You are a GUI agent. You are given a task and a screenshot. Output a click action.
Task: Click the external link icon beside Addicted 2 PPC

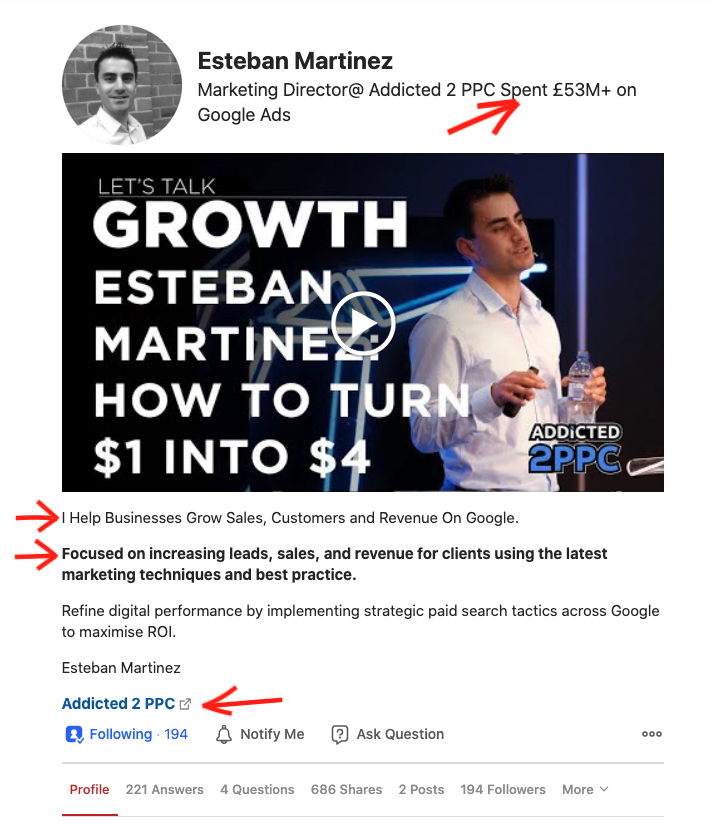point(185,704)
